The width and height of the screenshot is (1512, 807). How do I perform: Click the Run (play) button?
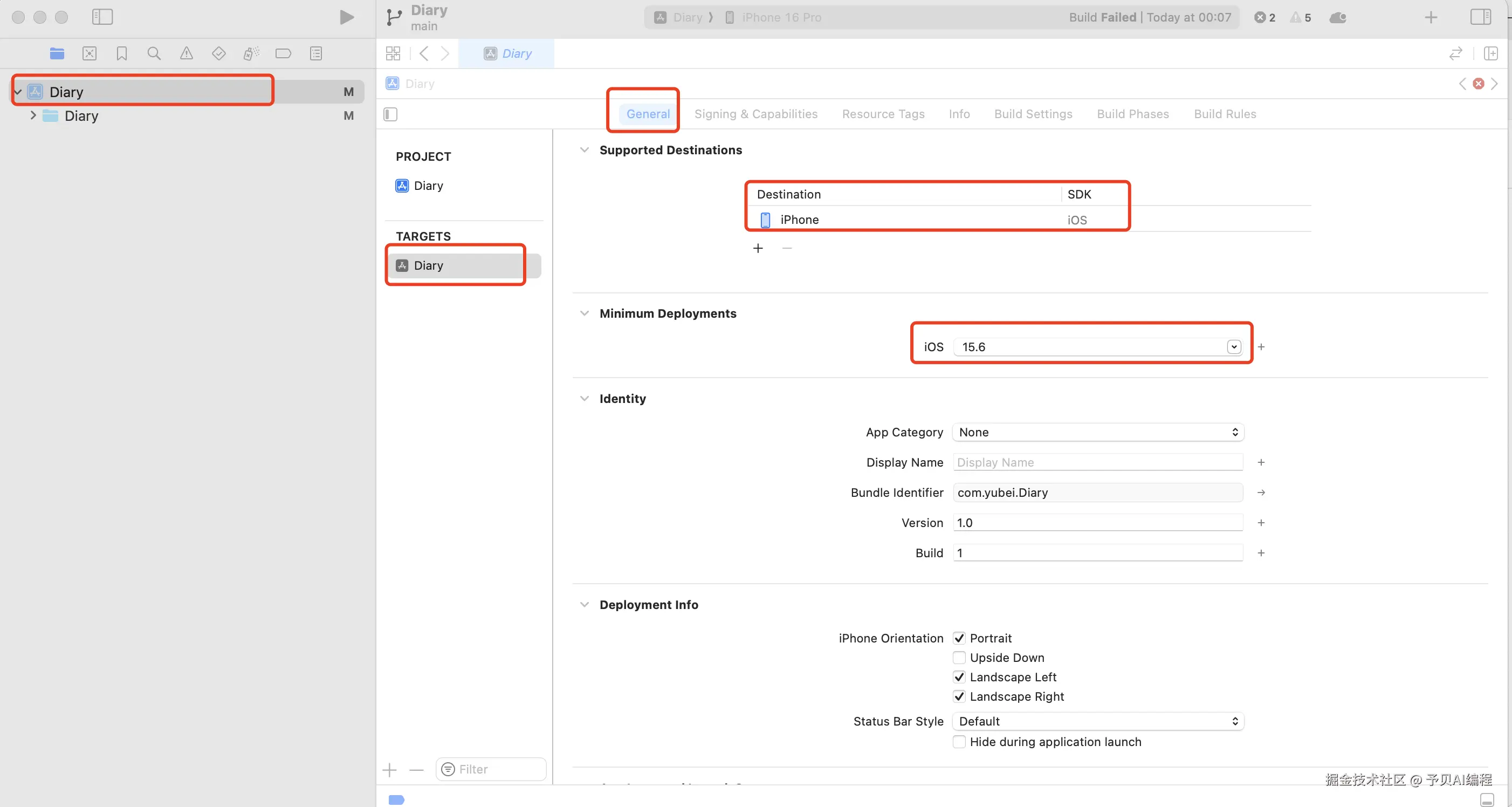pos(346,17)
